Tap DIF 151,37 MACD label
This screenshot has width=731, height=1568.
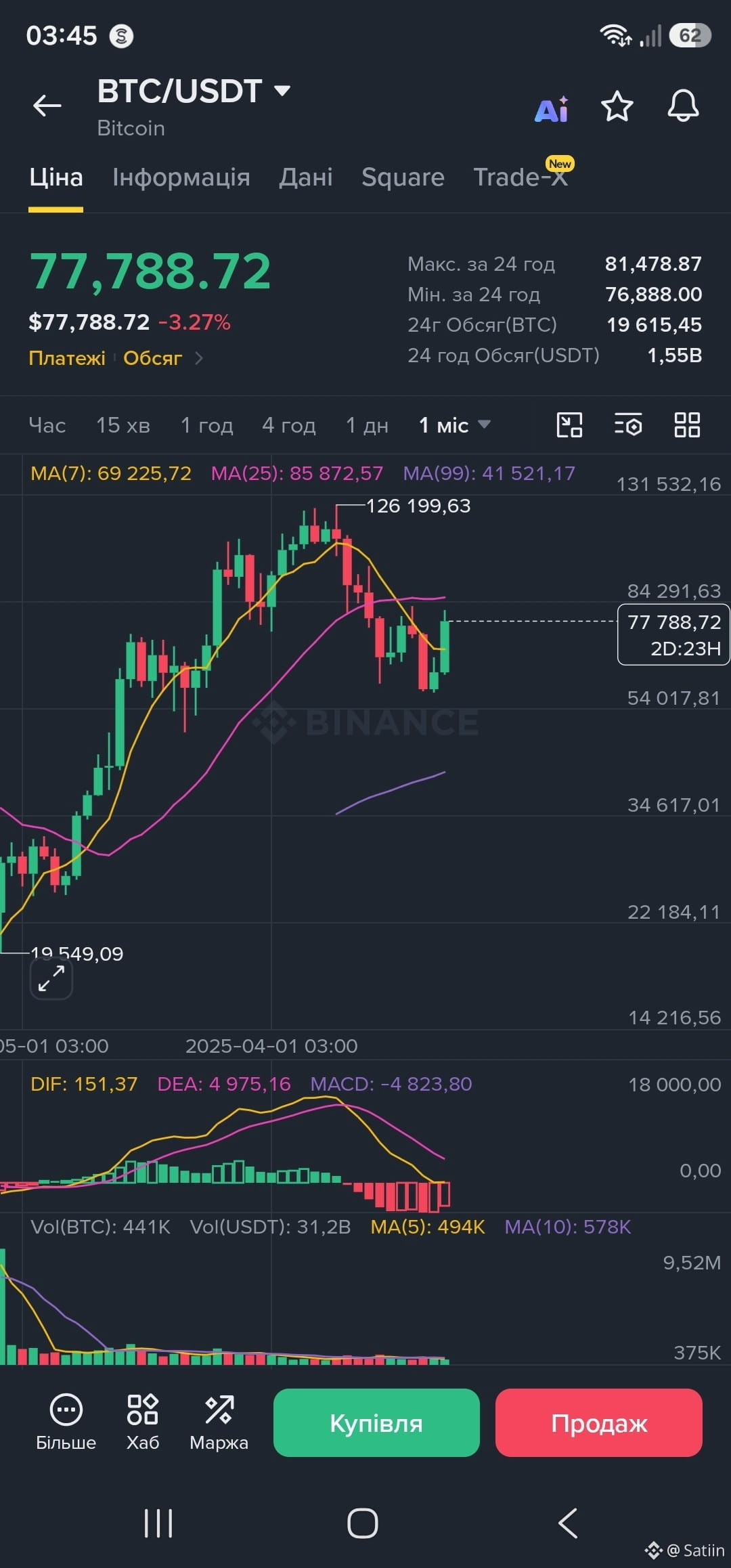[x=84, y=1084]
